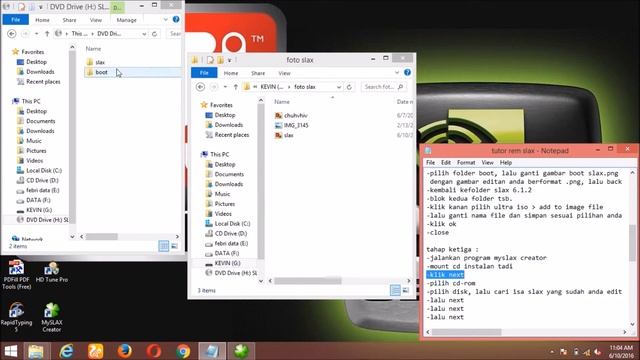Click the Windows Start button
The width and height of the screenshot is (640, 360).
pyautogui.click(x=11, y=351)
